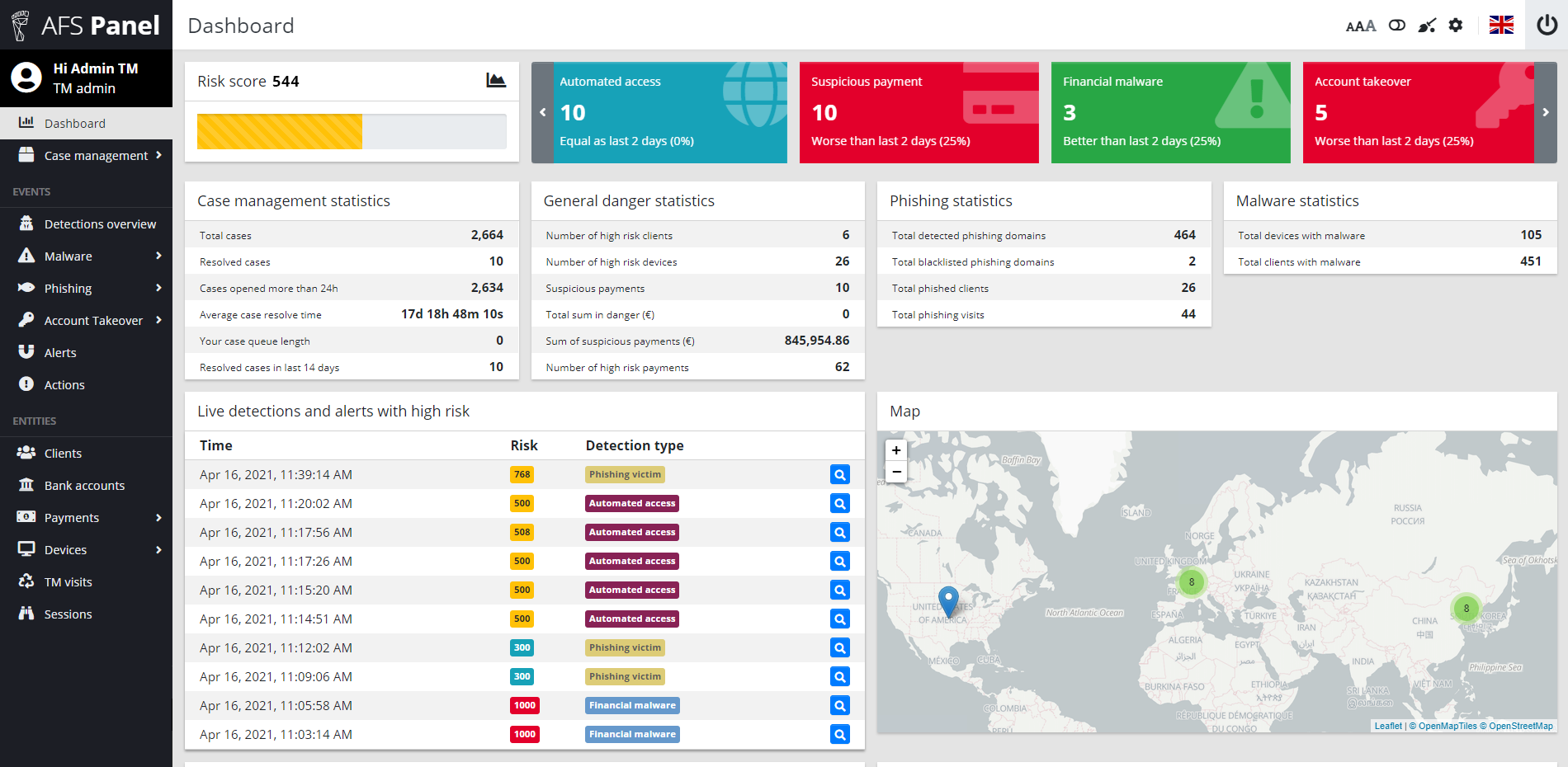Open the settings gear in the top bar
Image resolution: width=1568 pixels, height=767 pixels.
click(x=1455, y=25)
